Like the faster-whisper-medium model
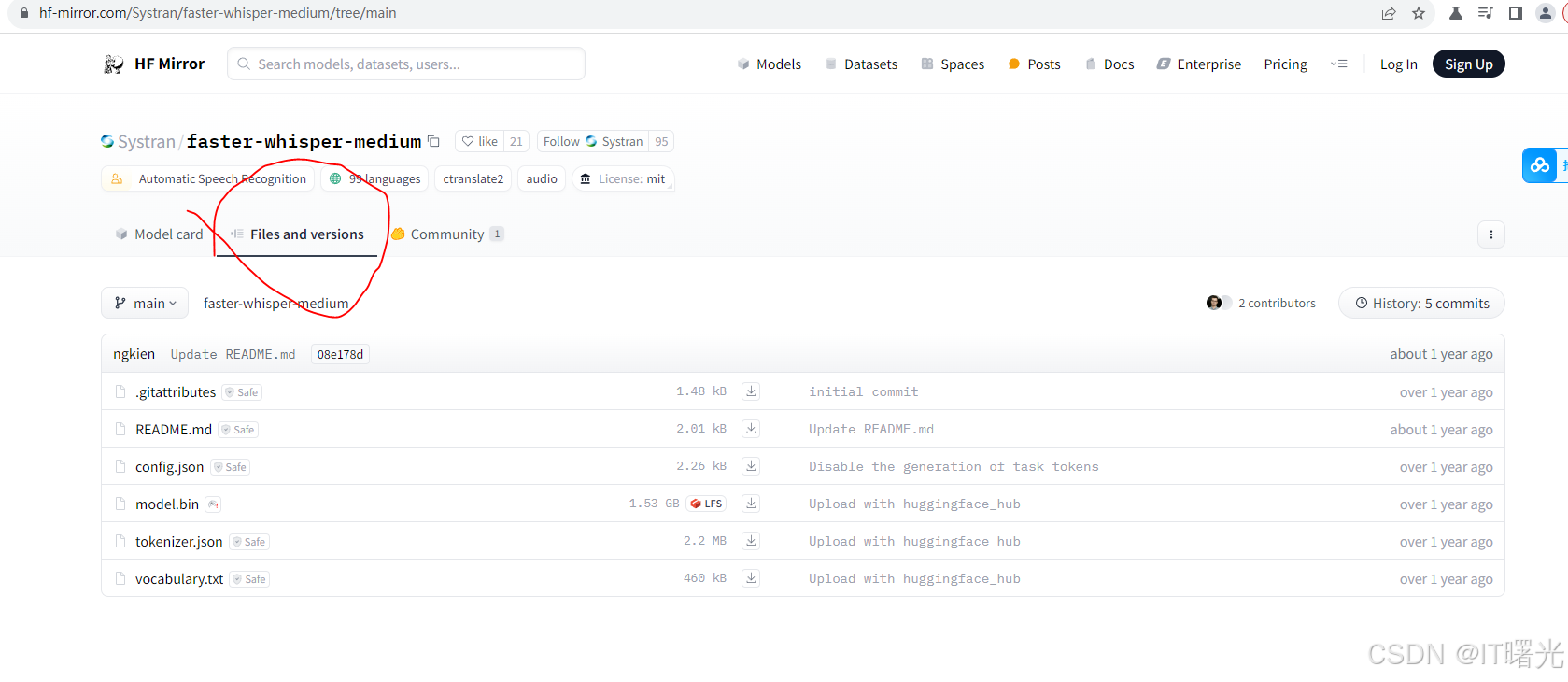This screenshot has height=682, width=1568. 480,141
